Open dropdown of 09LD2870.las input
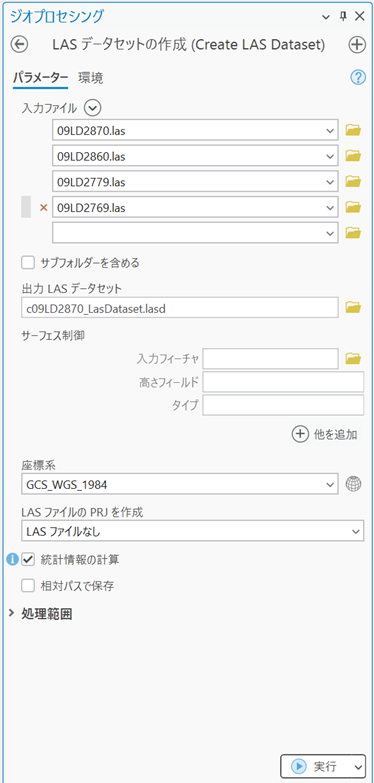Viewport: 374px width, 783px height. pos(330,131)
